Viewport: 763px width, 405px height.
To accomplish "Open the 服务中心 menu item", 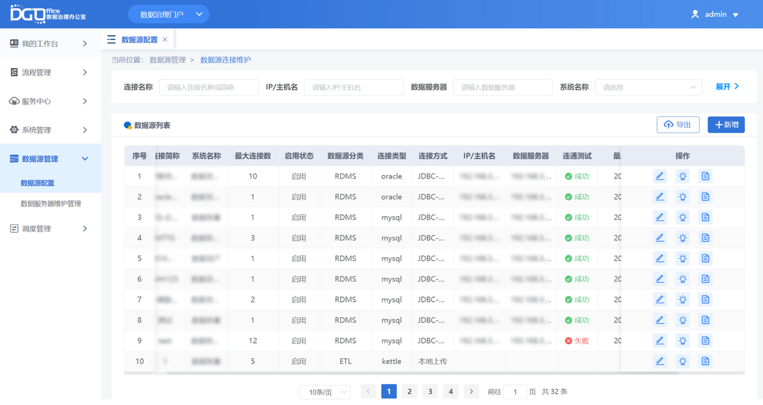I will click(51, 101).
